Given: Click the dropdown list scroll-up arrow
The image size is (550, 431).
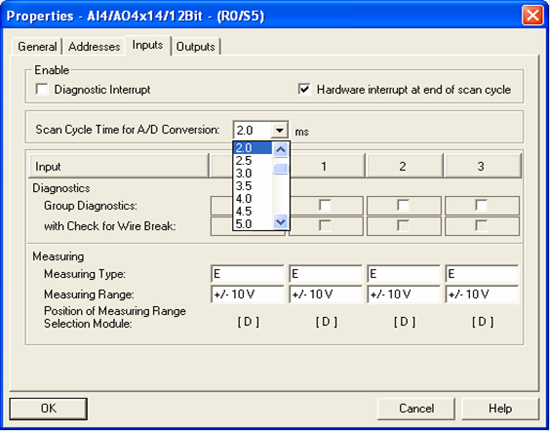Looking at the screenshot, I should (x=281, y=150).
